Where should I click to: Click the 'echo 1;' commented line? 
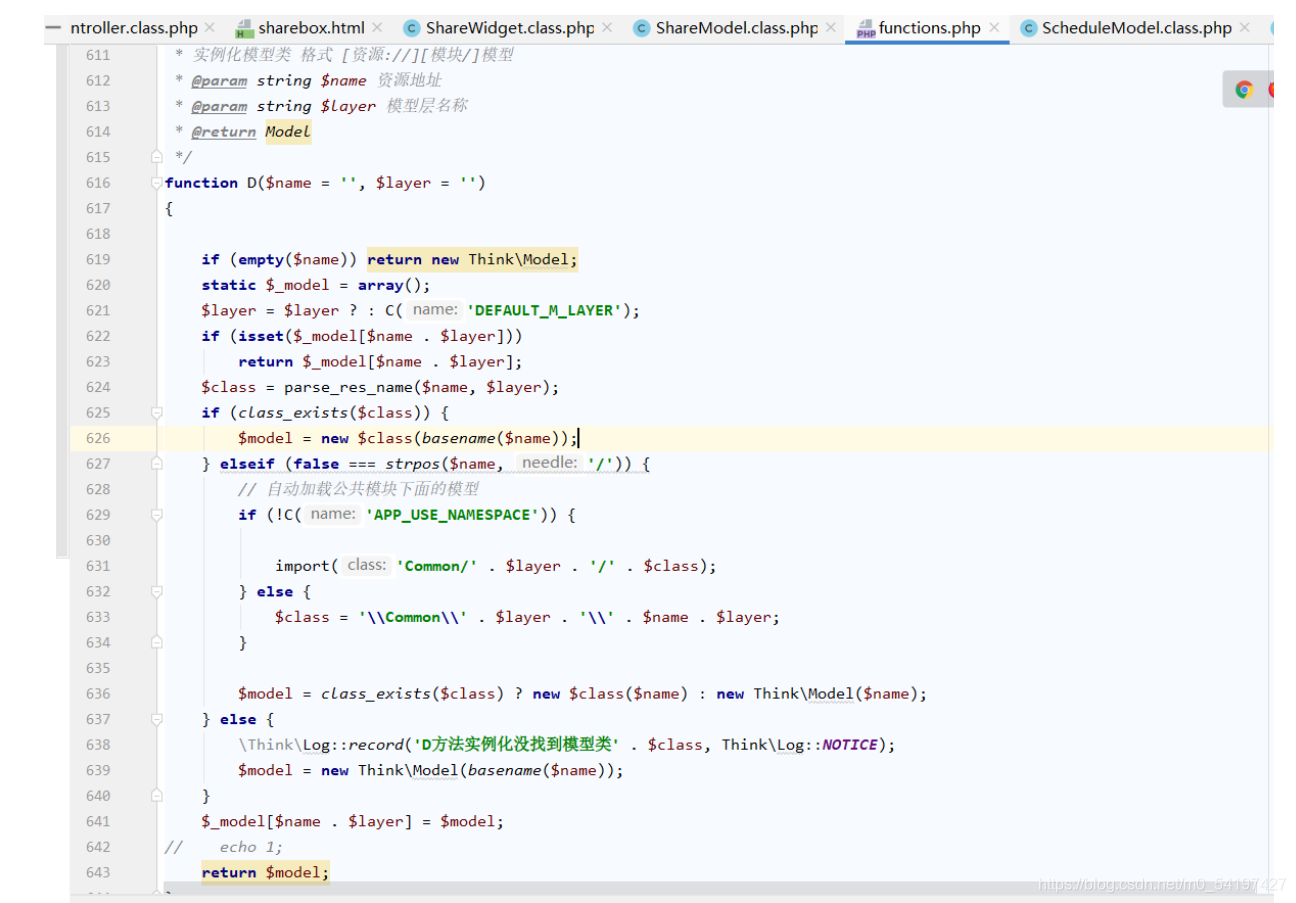tap(251, 847)
